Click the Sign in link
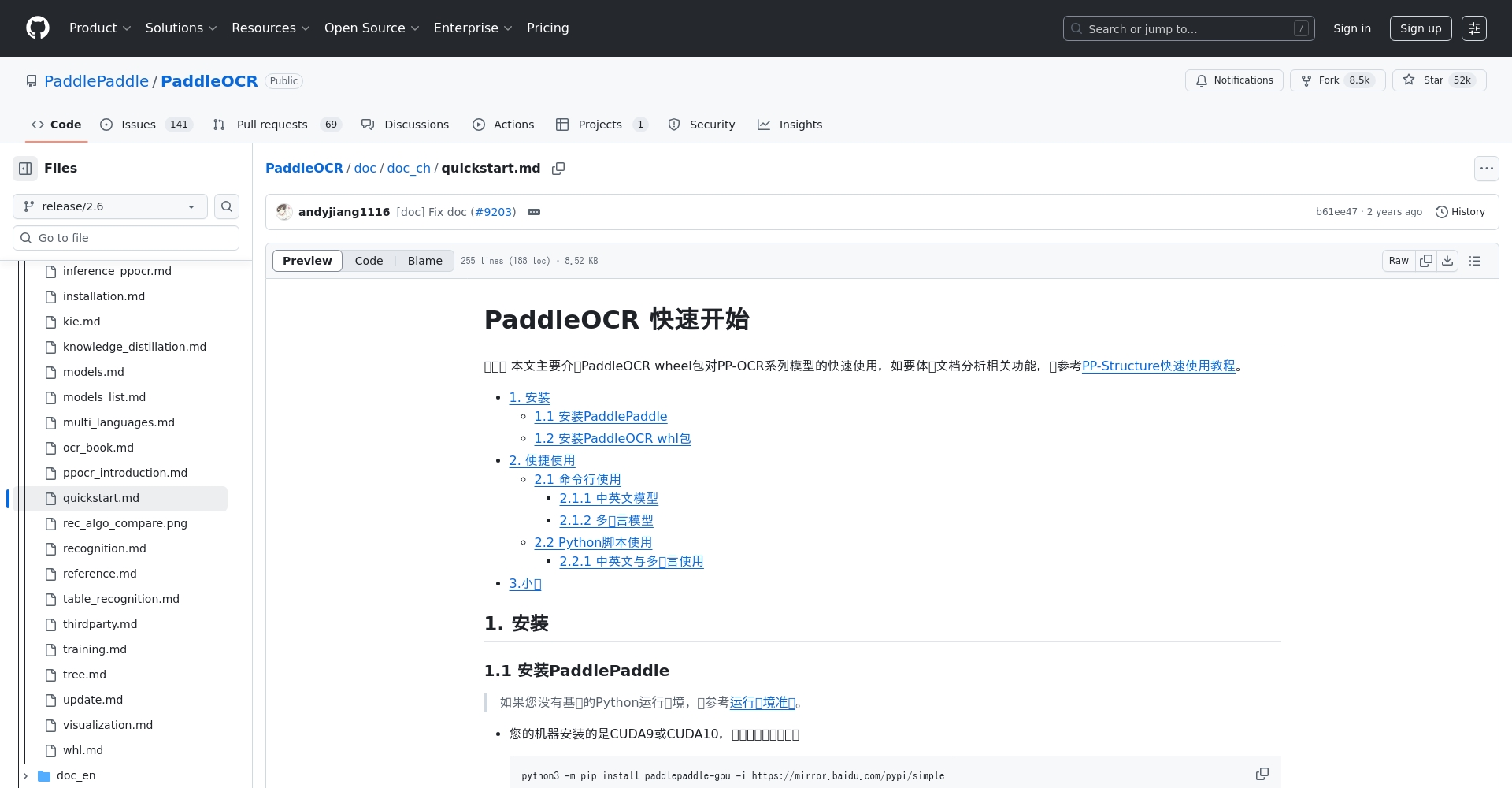Screen dimensions: 1512x788 1352,28
